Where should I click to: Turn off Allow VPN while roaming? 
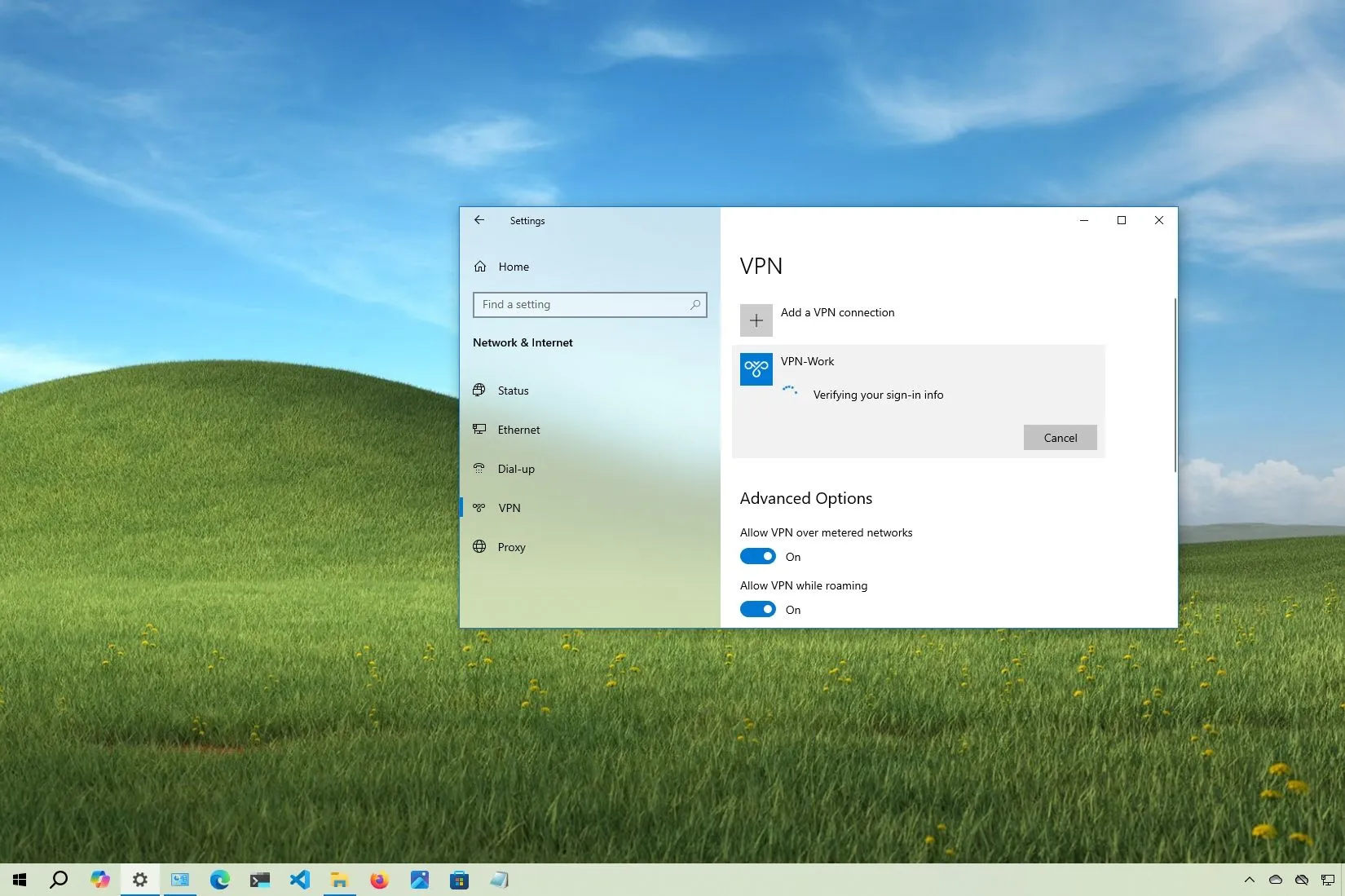757,609
